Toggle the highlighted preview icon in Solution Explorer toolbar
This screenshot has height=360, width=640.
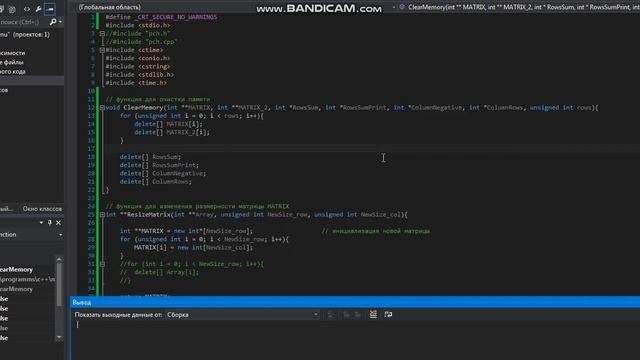50,9
